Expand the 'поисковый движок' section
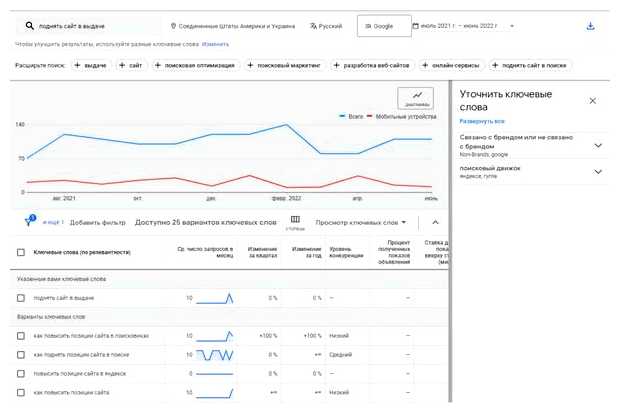This screenshot has width=620, height=413. (598, 172)
